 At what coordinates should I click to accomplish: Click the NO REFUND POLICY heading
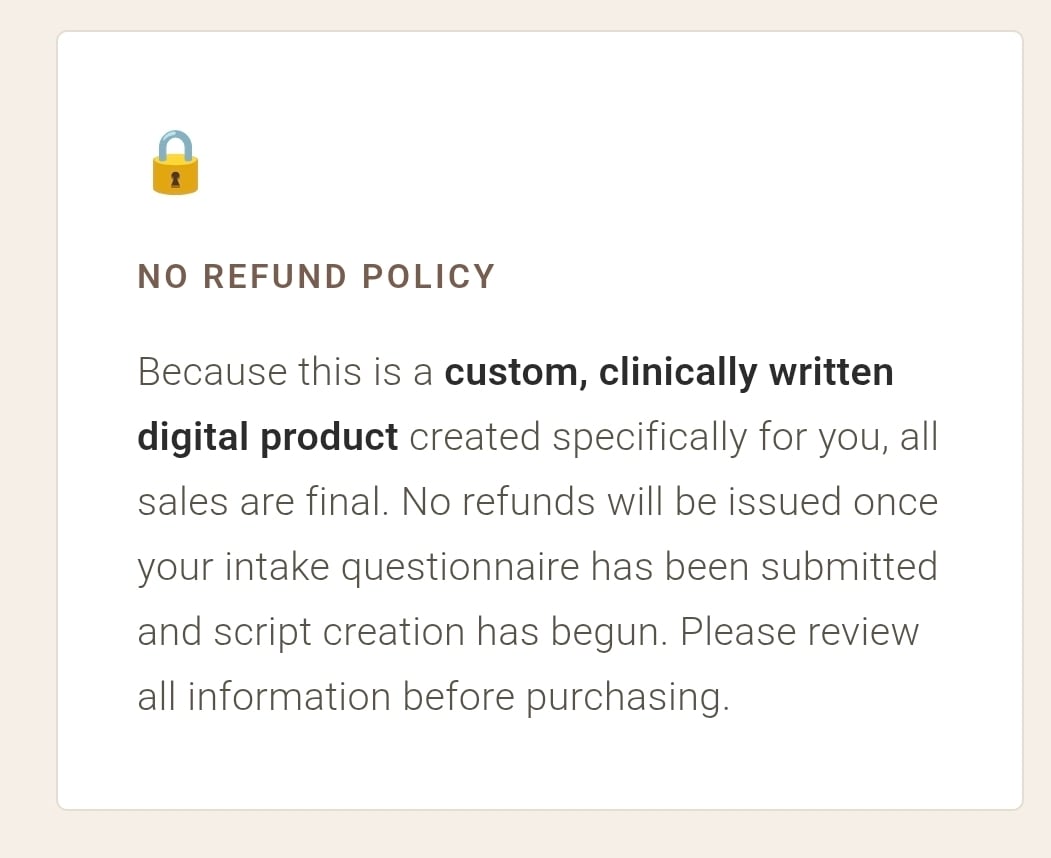point(316,277)
